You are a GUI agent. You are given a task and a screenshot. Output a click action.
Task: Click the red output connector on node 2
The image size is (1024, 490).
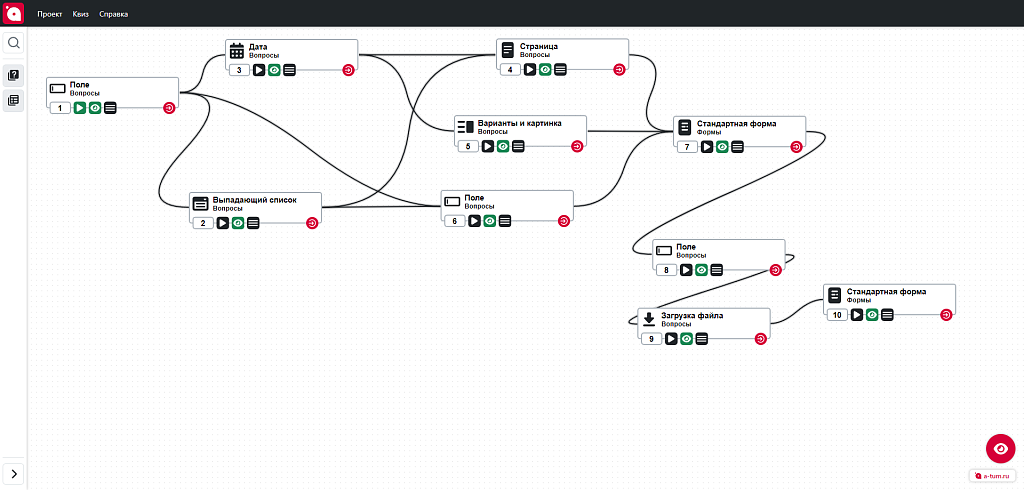pyautogui.click(x=312, y=223)
